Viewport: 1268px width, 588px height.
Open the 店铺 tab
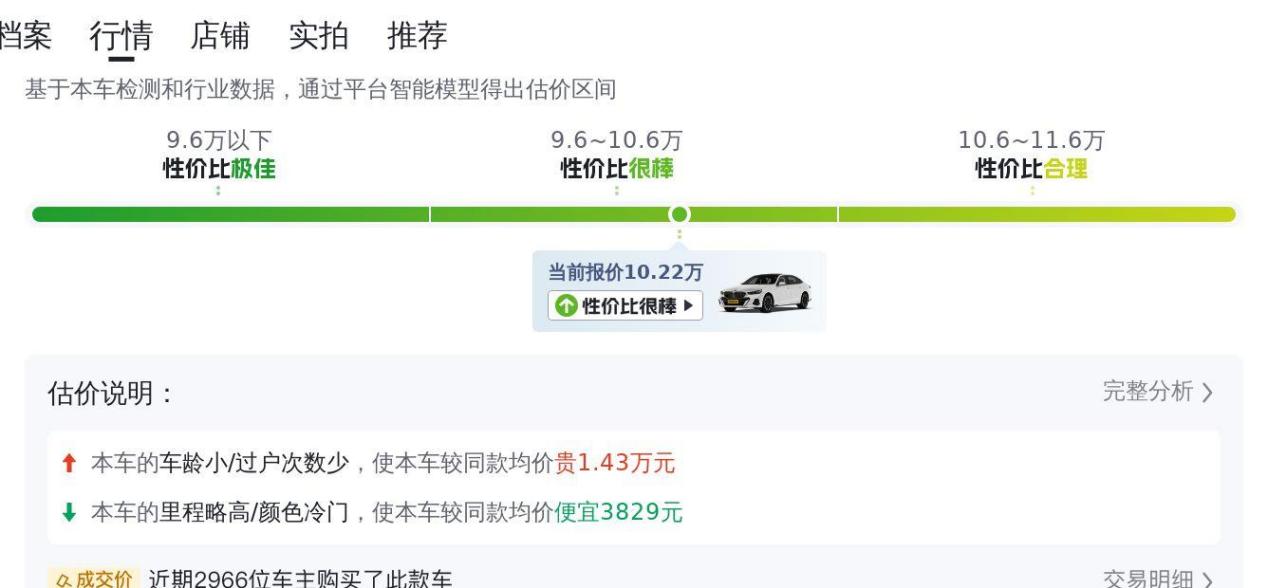(220, 37)
